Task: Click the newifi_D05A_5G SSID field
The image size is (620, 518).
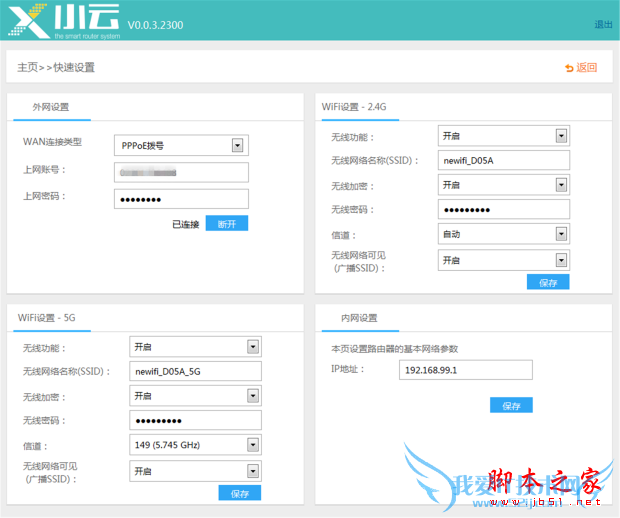Action: pos(195,371)
